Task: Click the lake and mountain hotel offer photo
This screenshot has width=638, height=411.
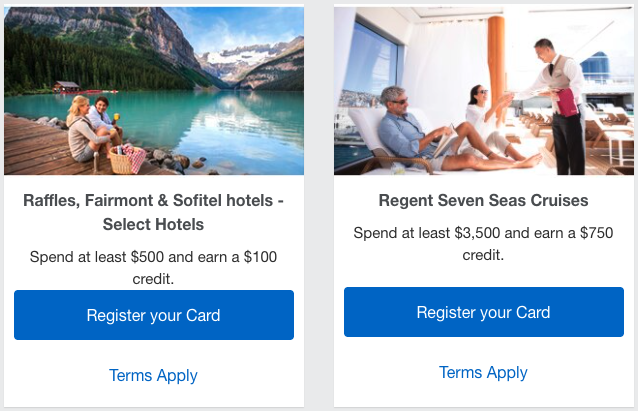Action: click(153, 90)
